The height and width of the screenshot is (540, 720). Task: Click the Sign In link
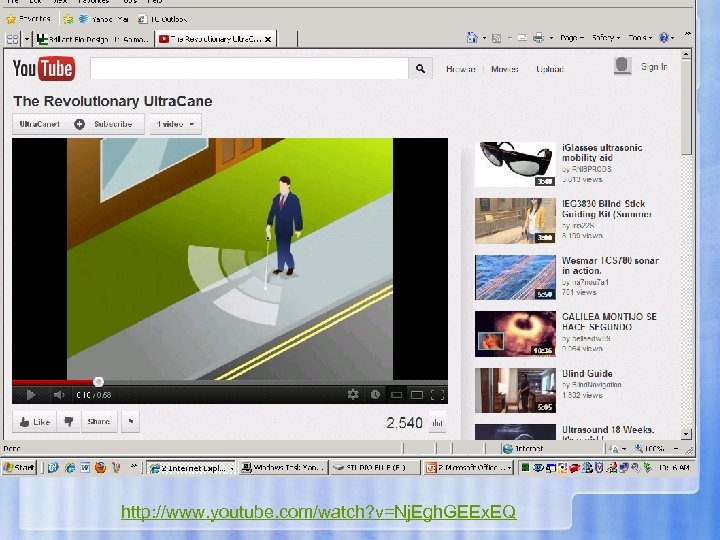(x=654, y=67)
